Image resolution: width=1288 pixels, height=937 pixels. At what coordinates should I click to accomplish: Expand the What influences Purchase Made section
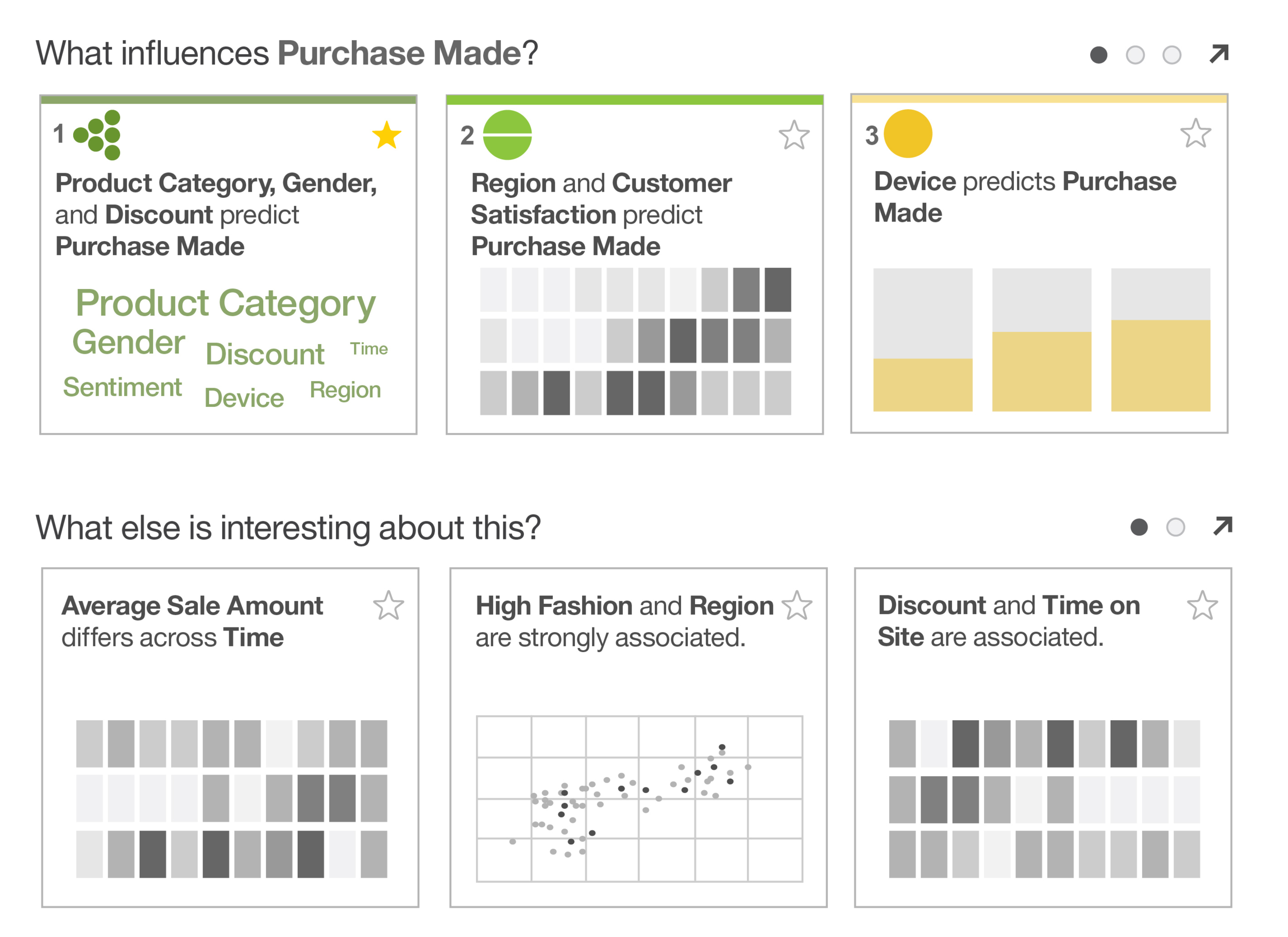(x=1219, y=54)
